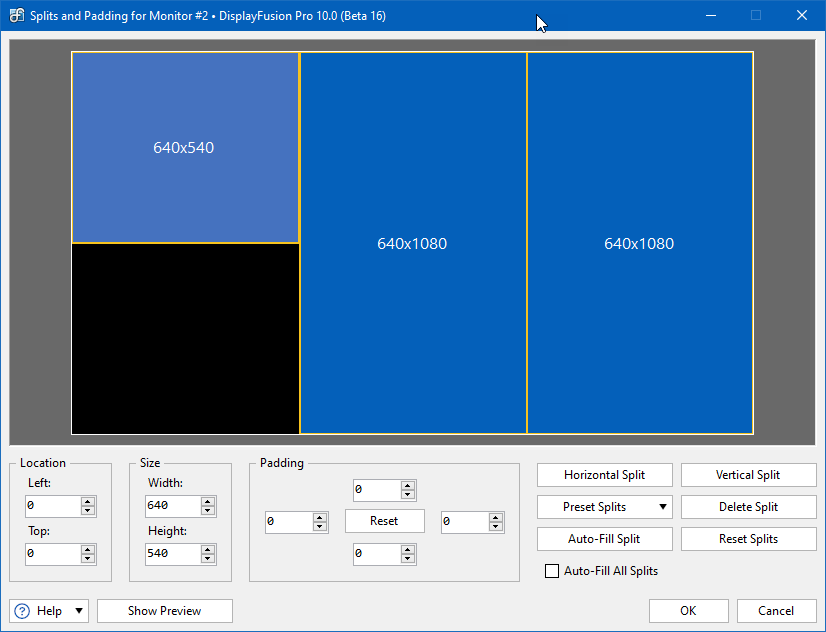Select the 640x540 top-left split region
This screenshot has height=632, width=826.
click(185, 147)
